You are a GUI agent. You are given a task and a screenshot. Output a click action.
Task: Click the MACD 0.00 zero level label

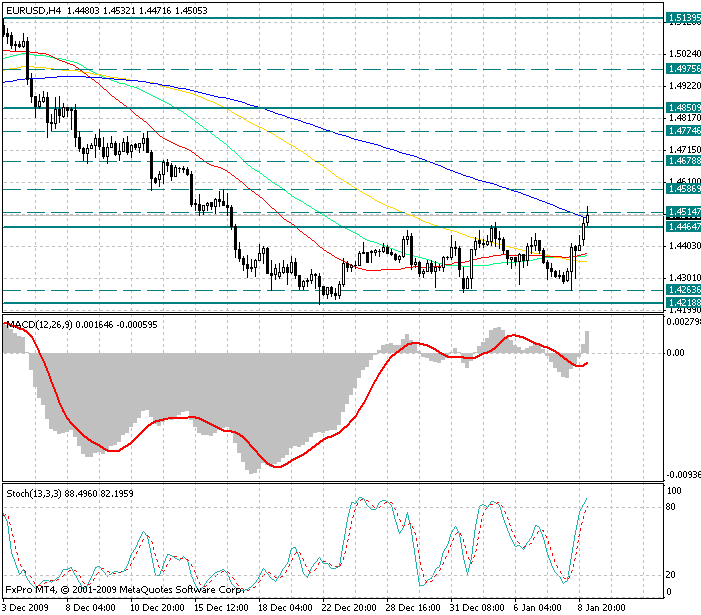coord(675,353)
